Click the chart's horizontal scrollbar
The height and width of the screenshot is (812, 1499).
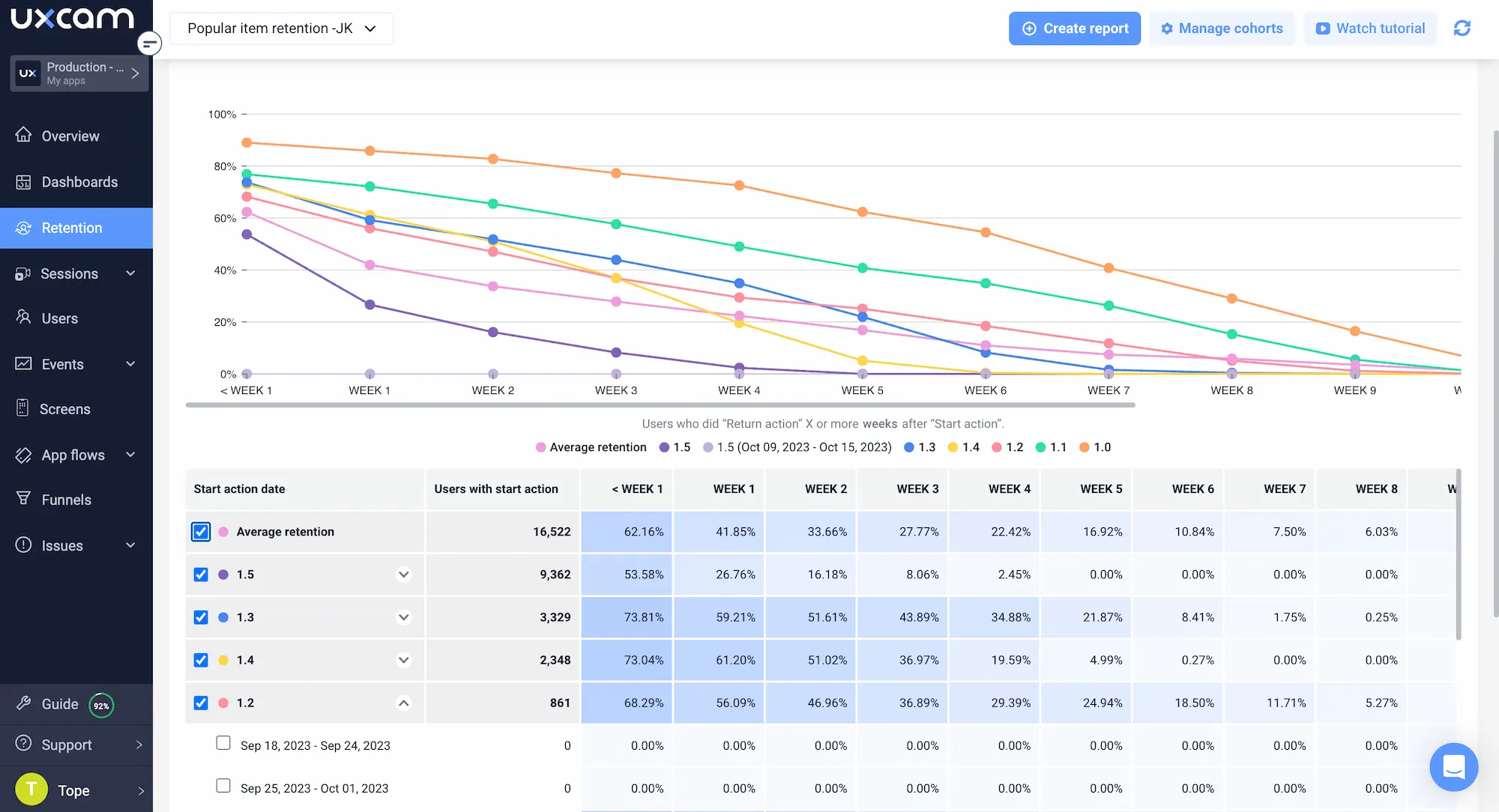coord(660,405)
